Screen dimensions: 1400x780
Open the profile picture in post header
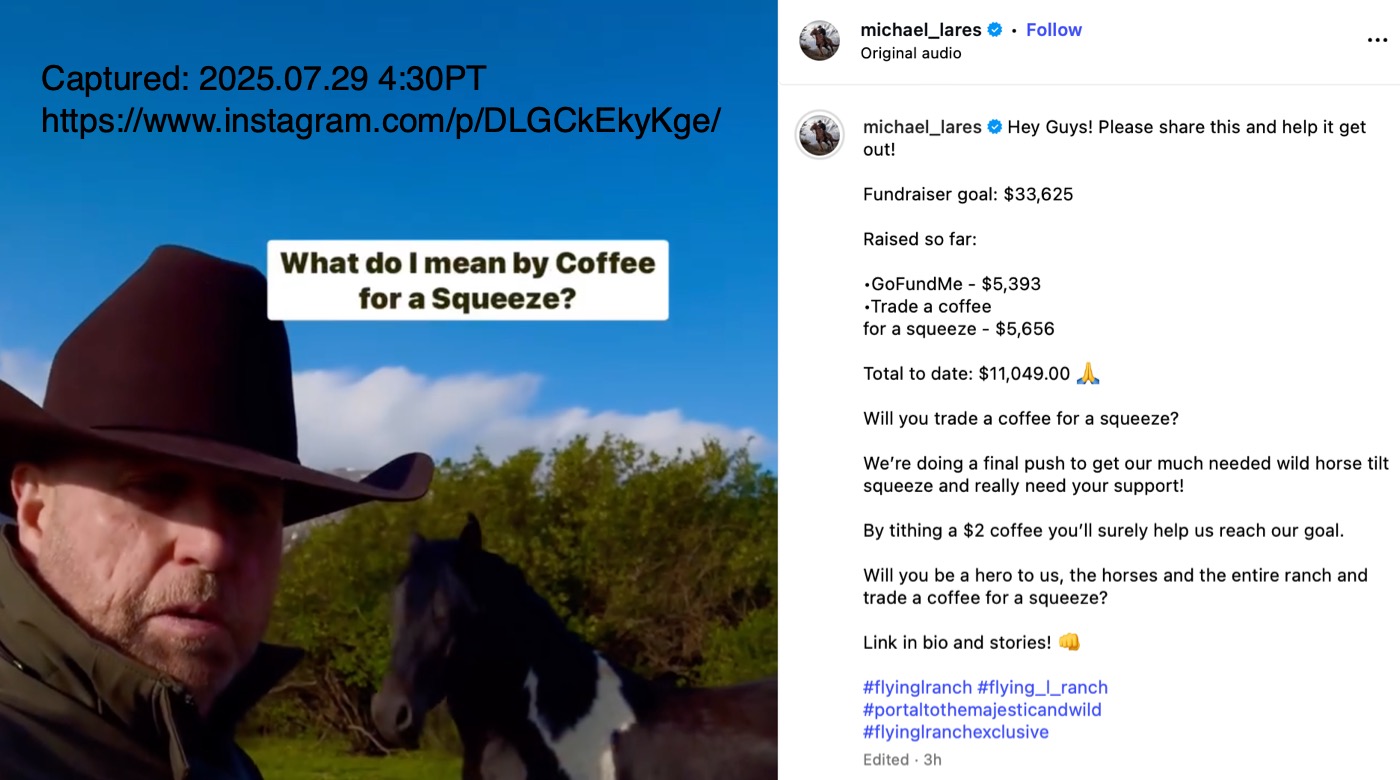click(819, 40)
